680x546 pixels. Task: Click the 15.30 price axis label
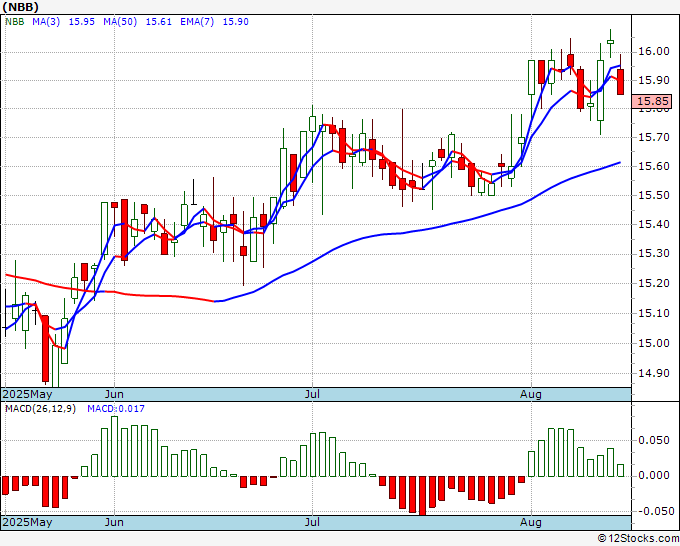pyautogui.click(x=654, y=253)
